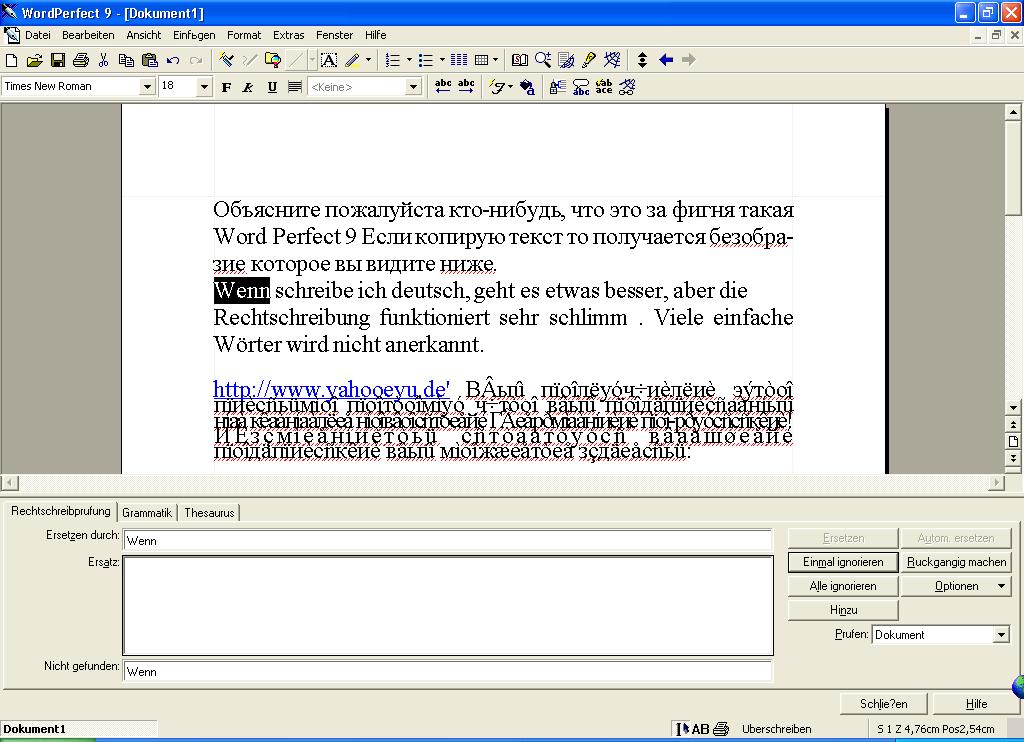Viewport: 1024px width, 742px height.
Task: Apply bulleted list formatting
Action: [x=426, y=61]
